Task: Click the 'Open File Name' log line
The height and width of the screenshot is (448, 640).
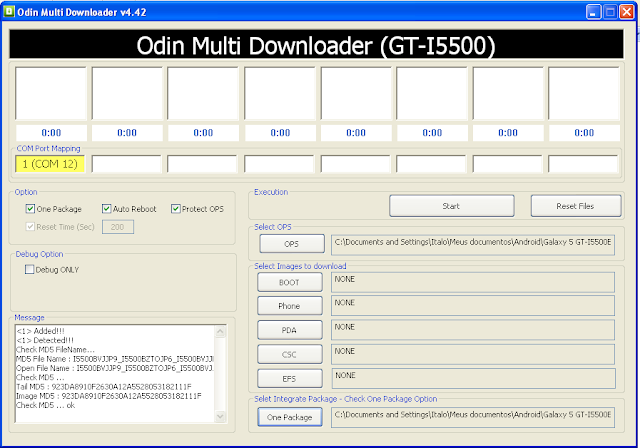Action: tap(115, 368)
